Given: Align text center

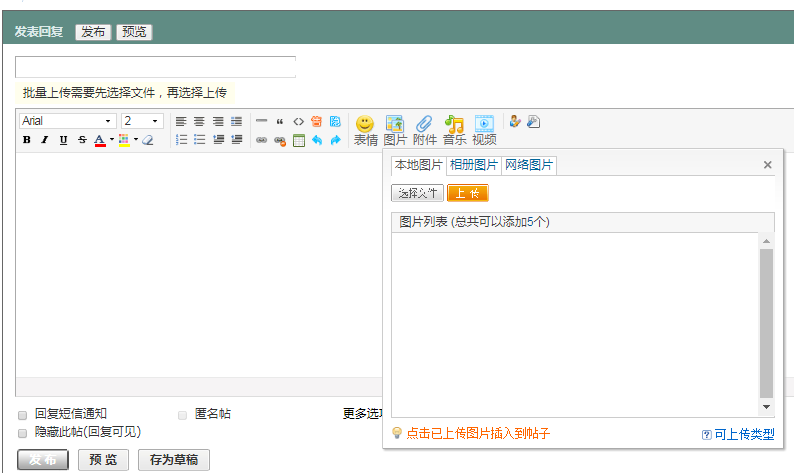Looking at the screenshot, I should pyautogui.click(x=200, y=122).
